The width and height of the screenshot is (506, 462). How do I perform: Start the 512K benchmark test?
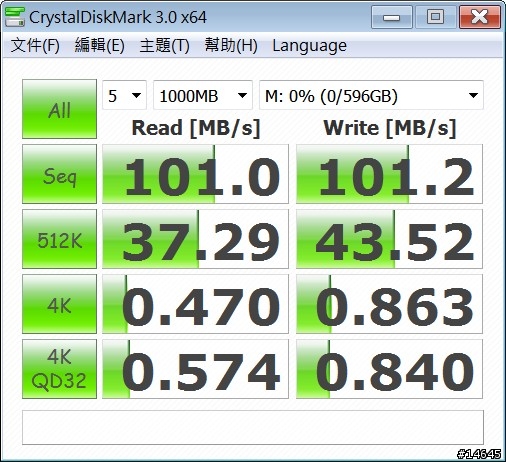click(x=59, y=239)
